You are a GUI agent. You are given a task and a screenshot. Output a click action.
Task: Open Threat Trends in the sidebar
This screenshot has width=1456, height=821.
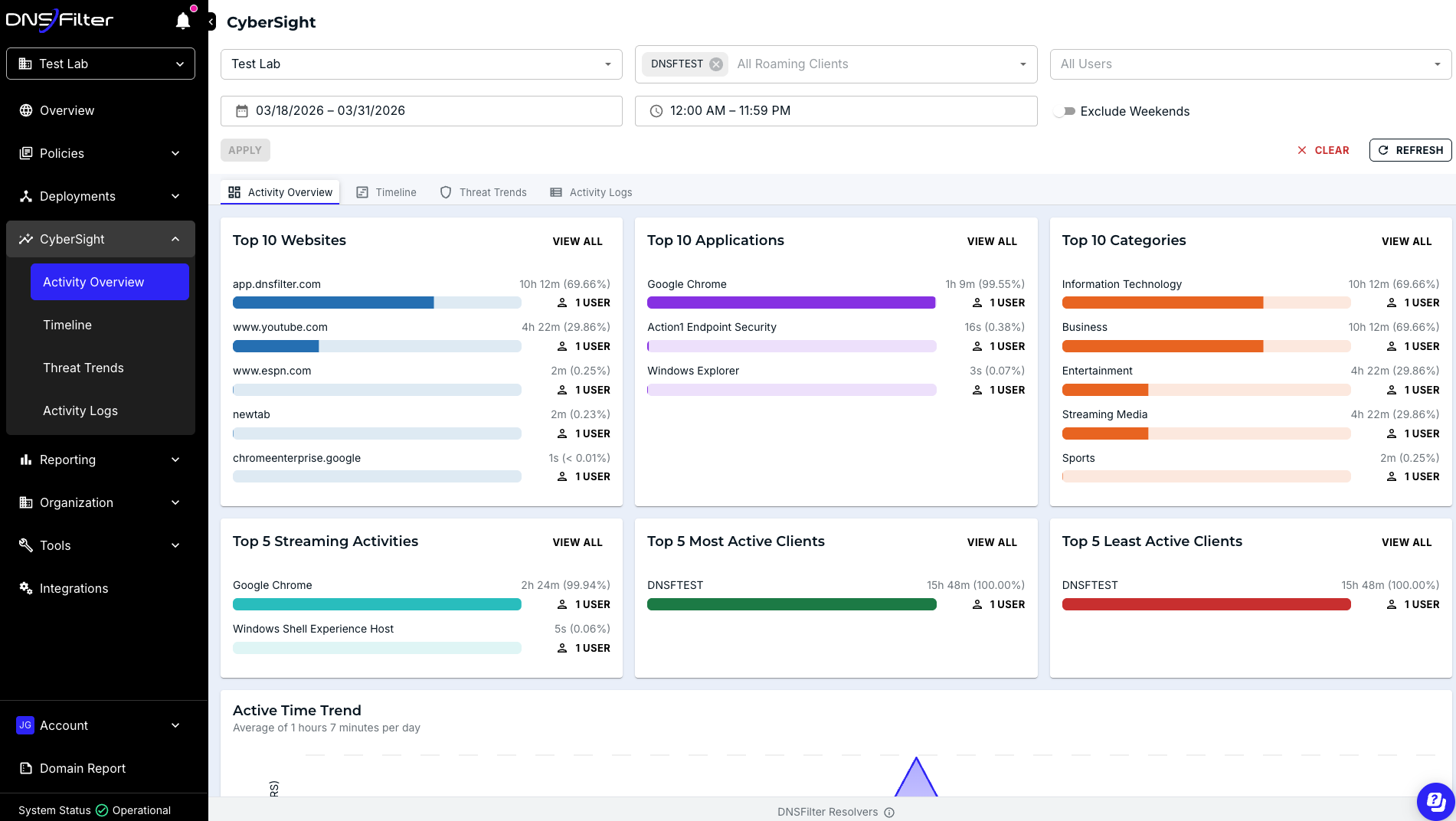tap(110, 368)
